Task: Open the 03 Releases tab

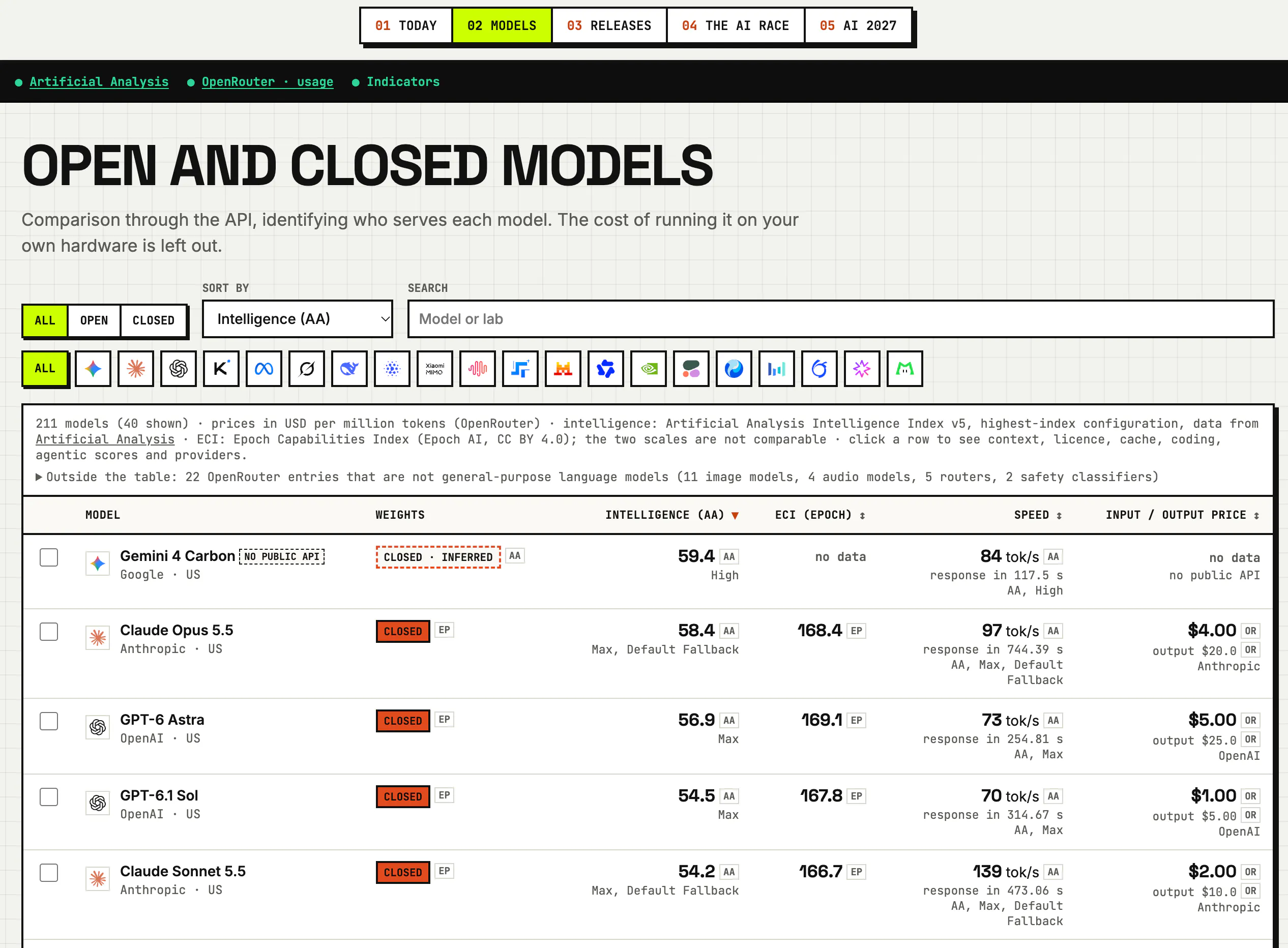Action: click(609, 25)
